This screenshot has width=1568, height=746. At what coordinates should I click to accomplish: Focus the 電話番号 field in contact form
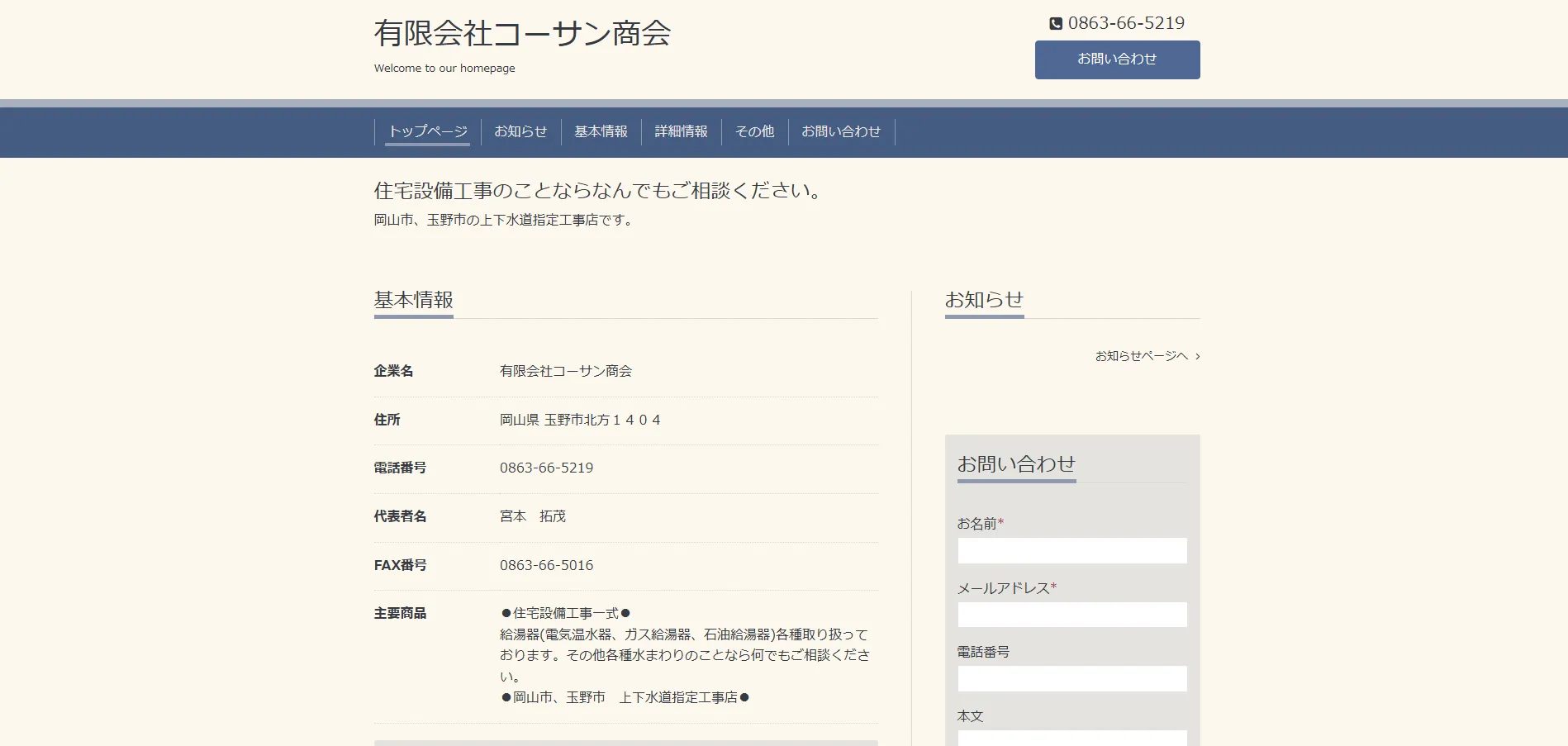(1071, 679)
